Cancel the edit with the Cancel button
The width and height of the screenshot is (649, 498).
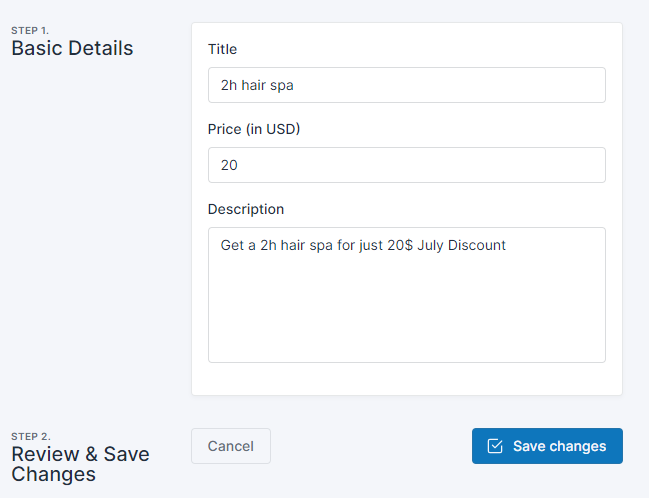pyautogui.click(x=231, y=446)
